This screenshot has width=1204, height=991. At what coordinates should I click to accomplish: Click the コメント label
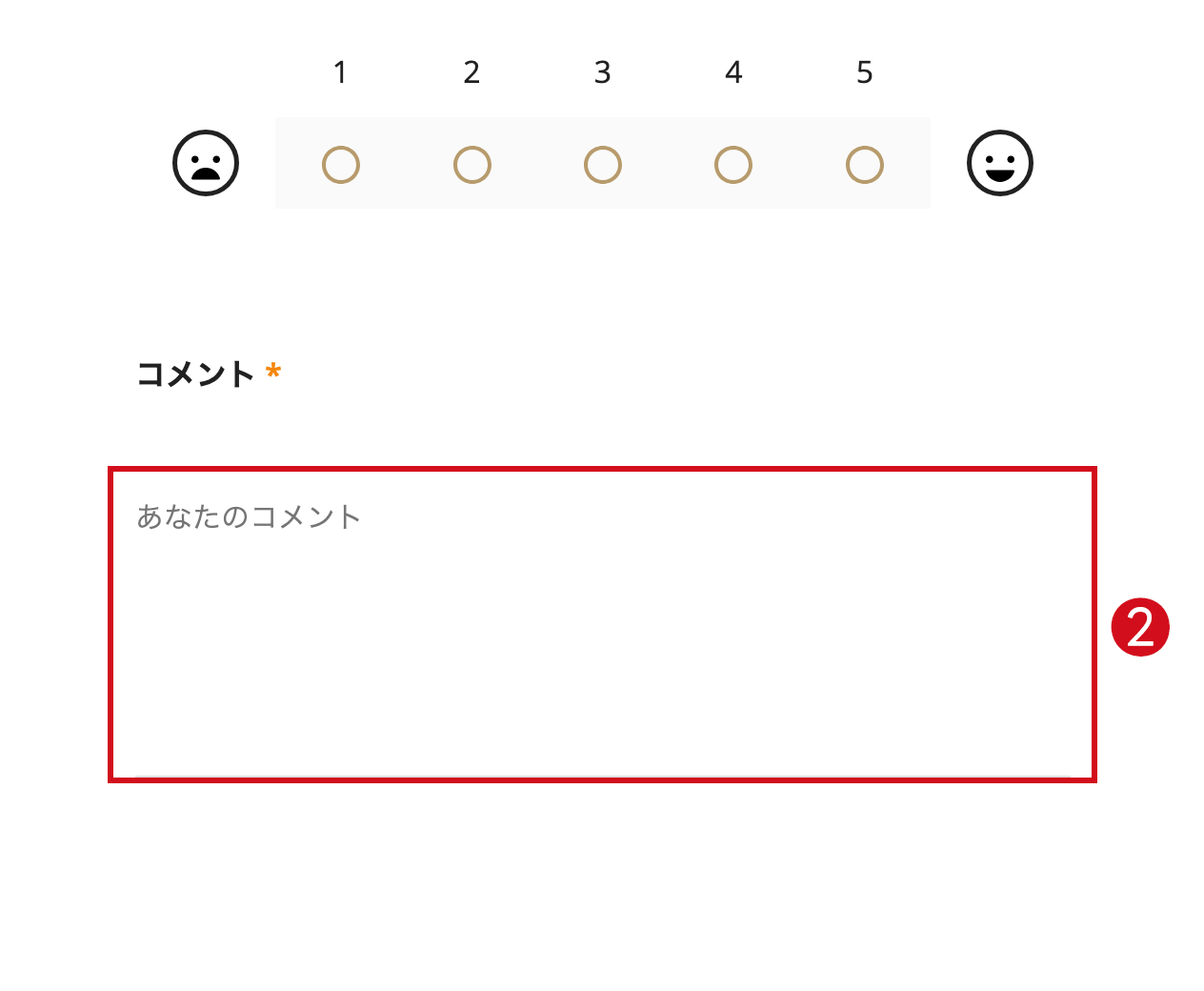tap(193, 374)
